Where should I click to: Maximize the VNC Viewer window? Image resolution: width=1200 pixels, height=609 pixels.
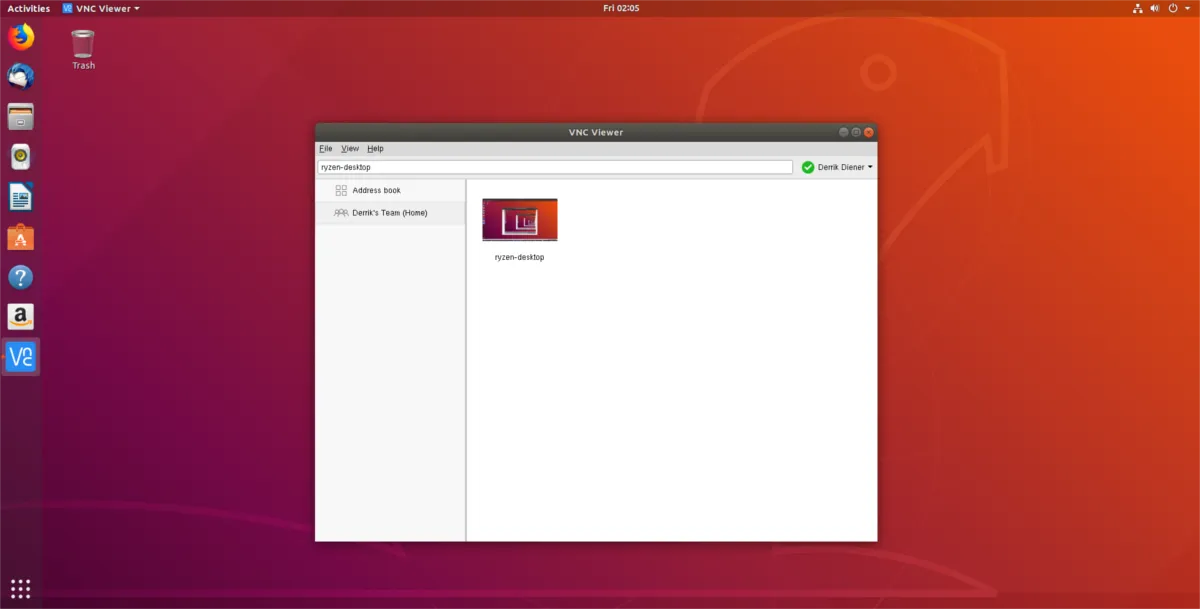(857, 132)
